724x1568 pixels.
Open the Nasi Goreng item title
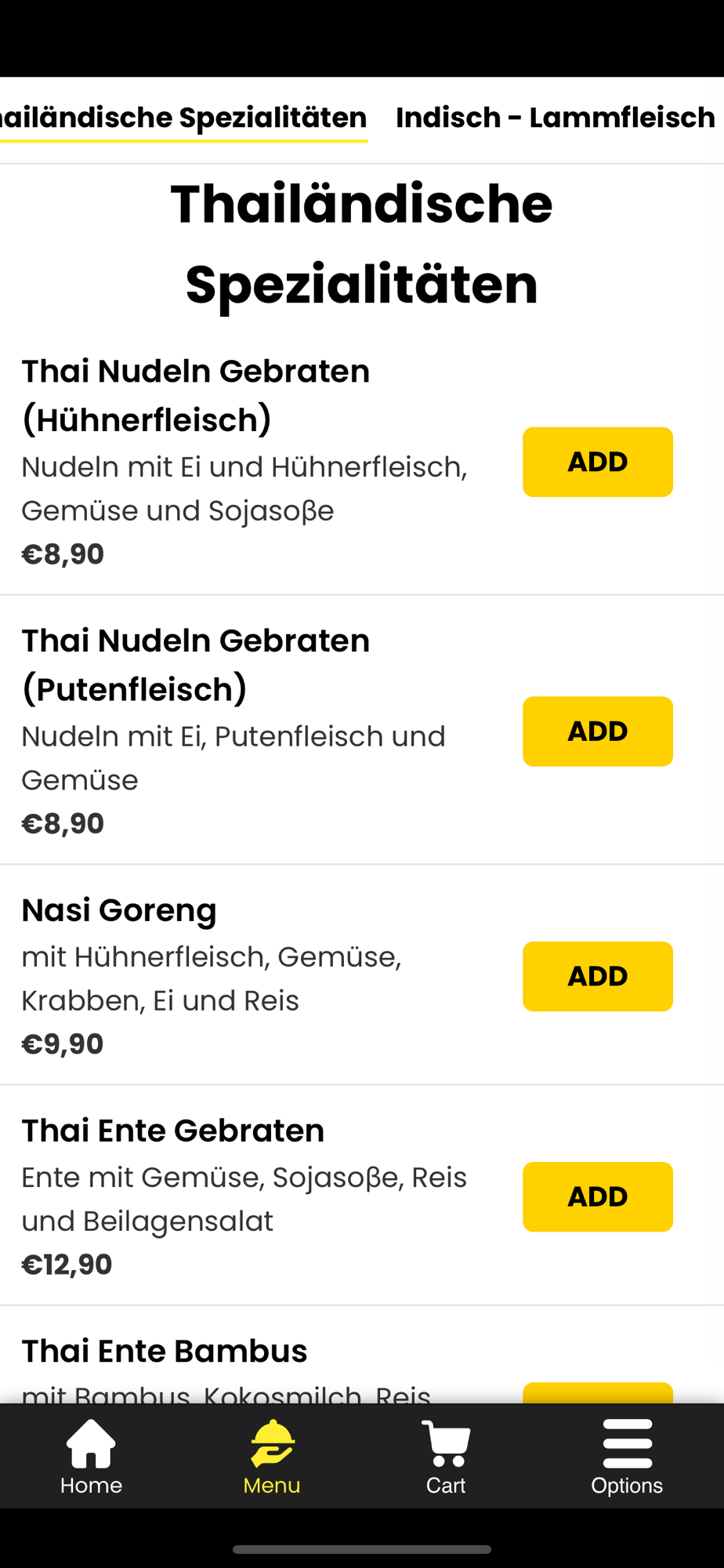coord(119,910)
